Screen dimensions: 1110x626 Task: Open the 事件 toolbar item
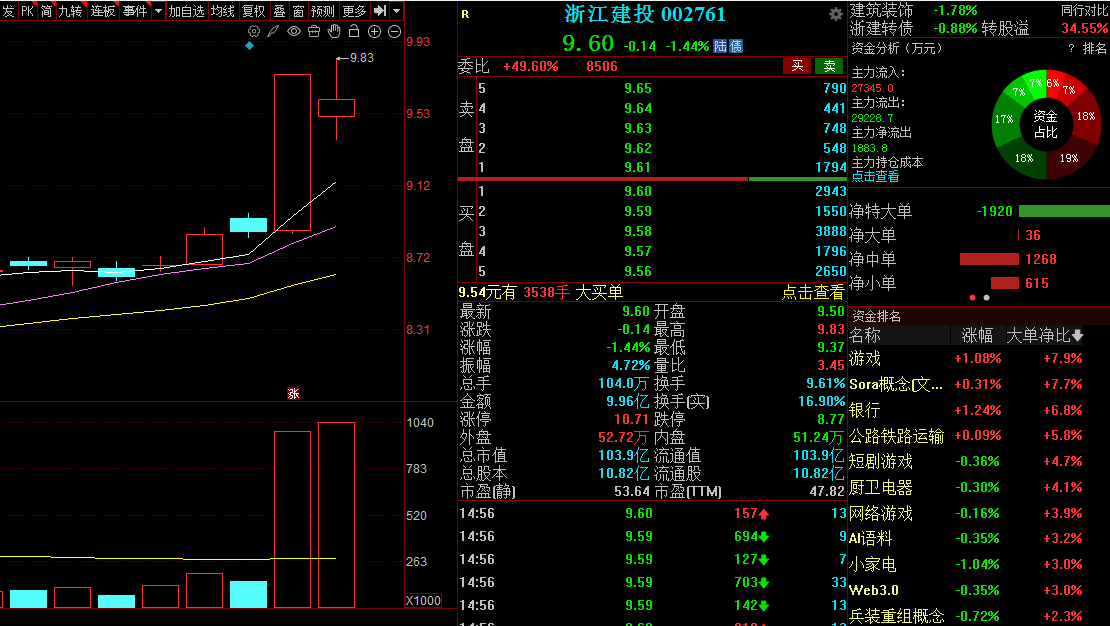point(135,11)
